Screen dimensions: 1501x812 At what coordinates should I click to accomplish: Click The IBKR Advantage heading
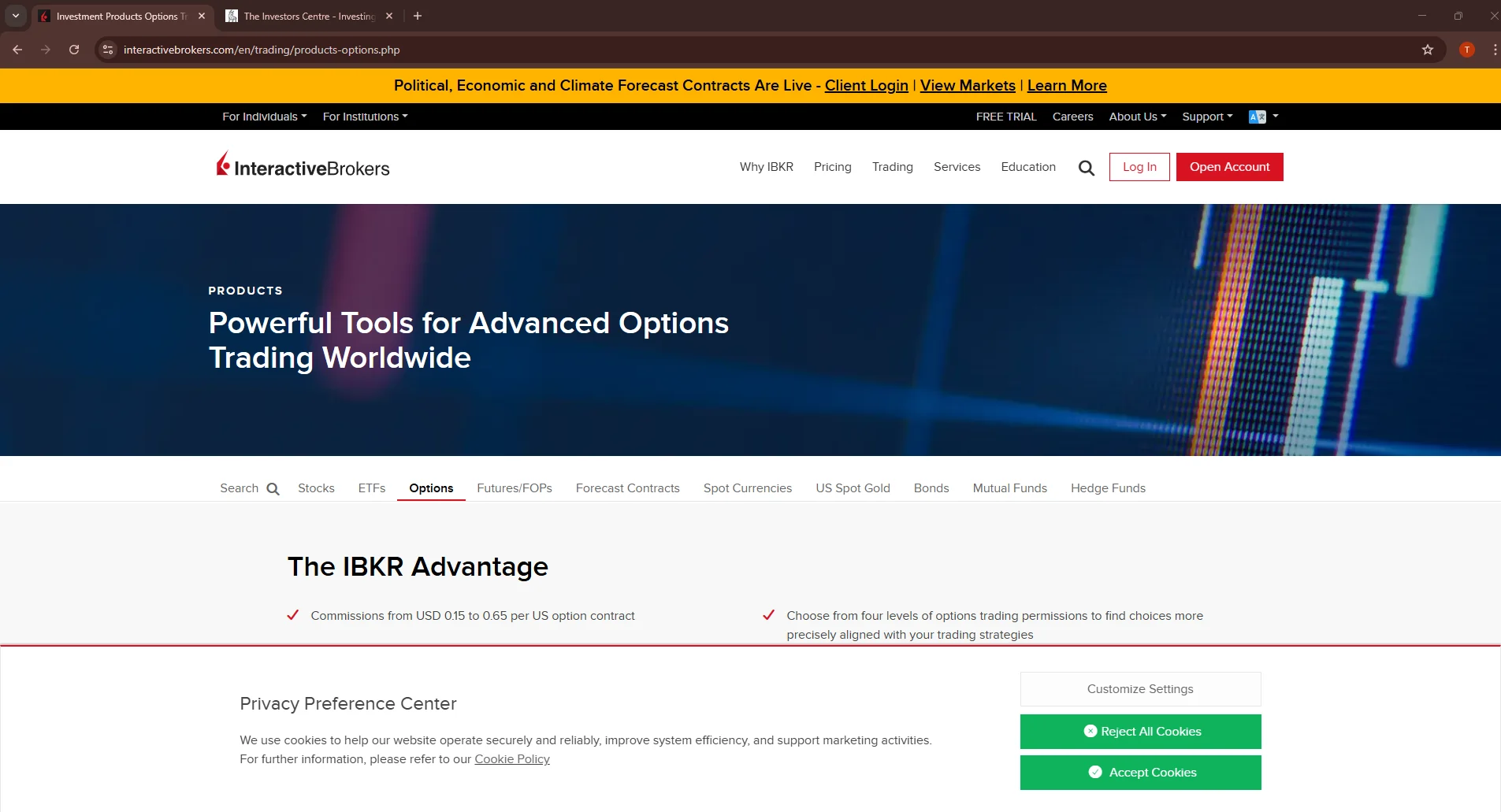pos(418,567)
